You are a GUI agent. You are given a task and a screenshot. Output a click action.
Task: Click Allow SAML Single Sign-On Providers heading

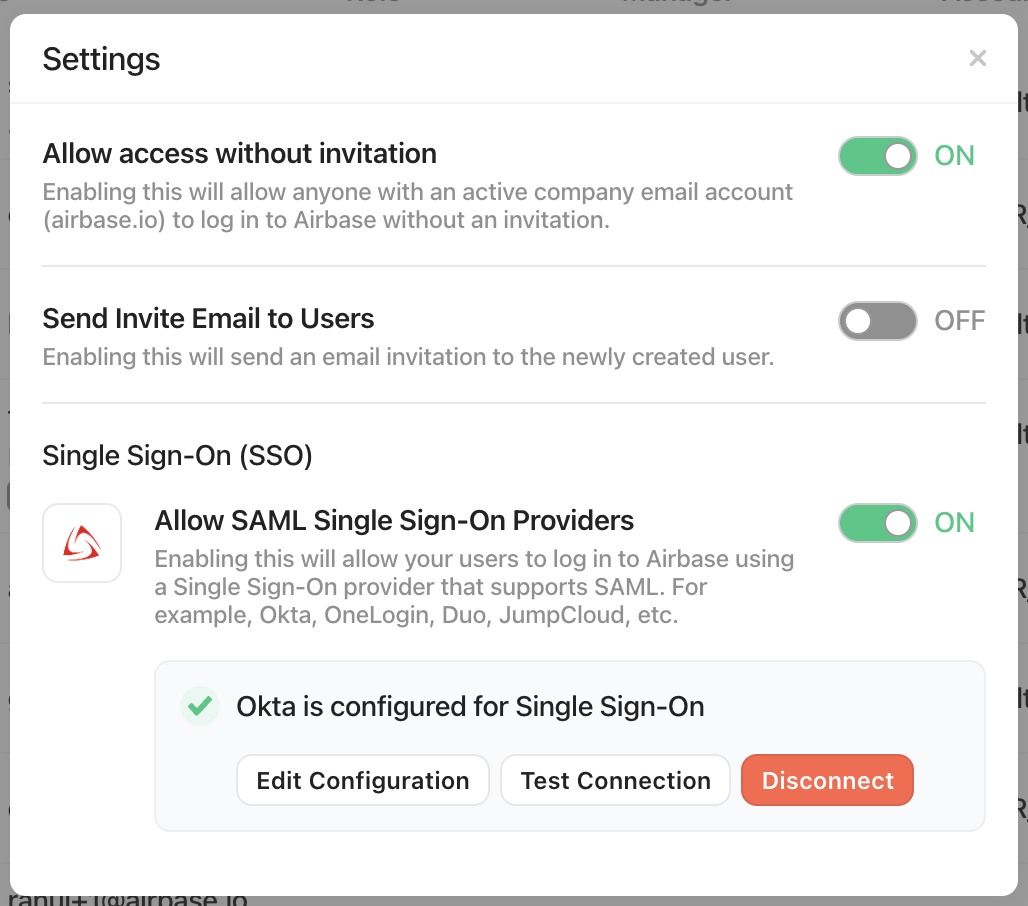tap(394, 521)
